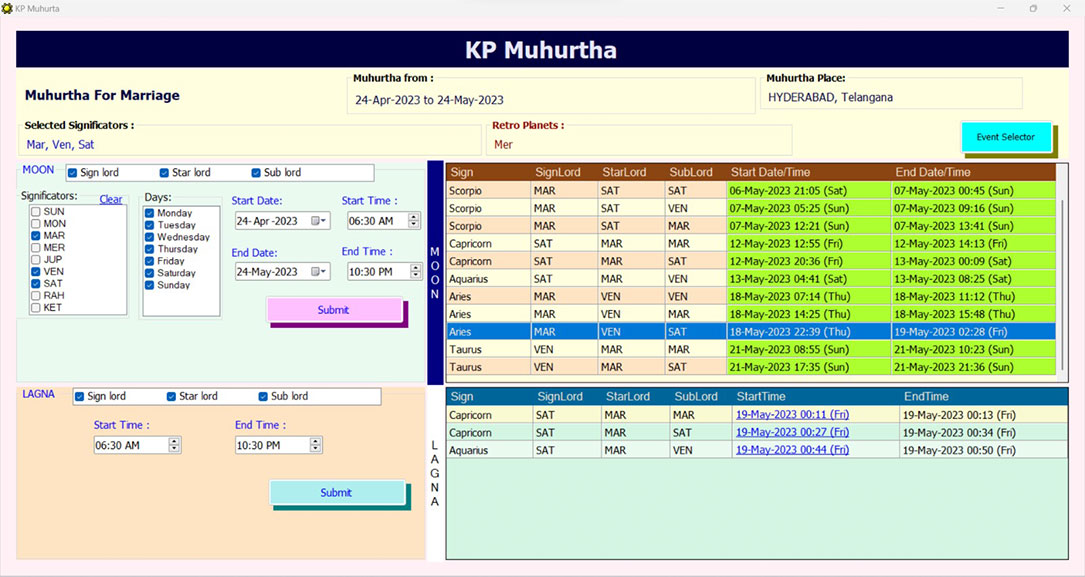Uncheck Wednesday in the Days list

click(x=150, y=237)
